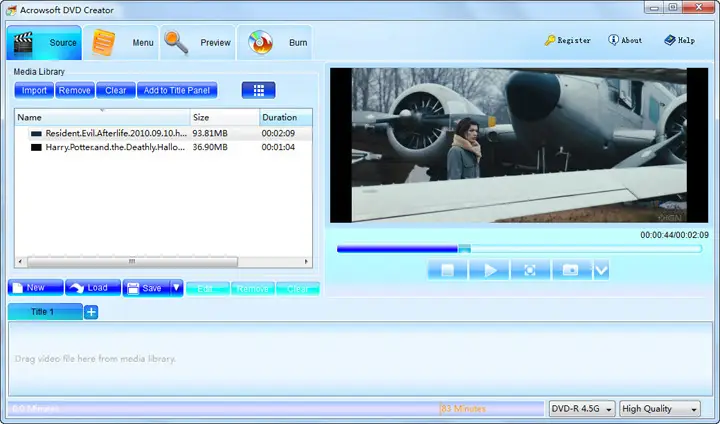Screen dimensions: 720x424
Task: Sort list by Duration column header
Action: click(286, 118)
